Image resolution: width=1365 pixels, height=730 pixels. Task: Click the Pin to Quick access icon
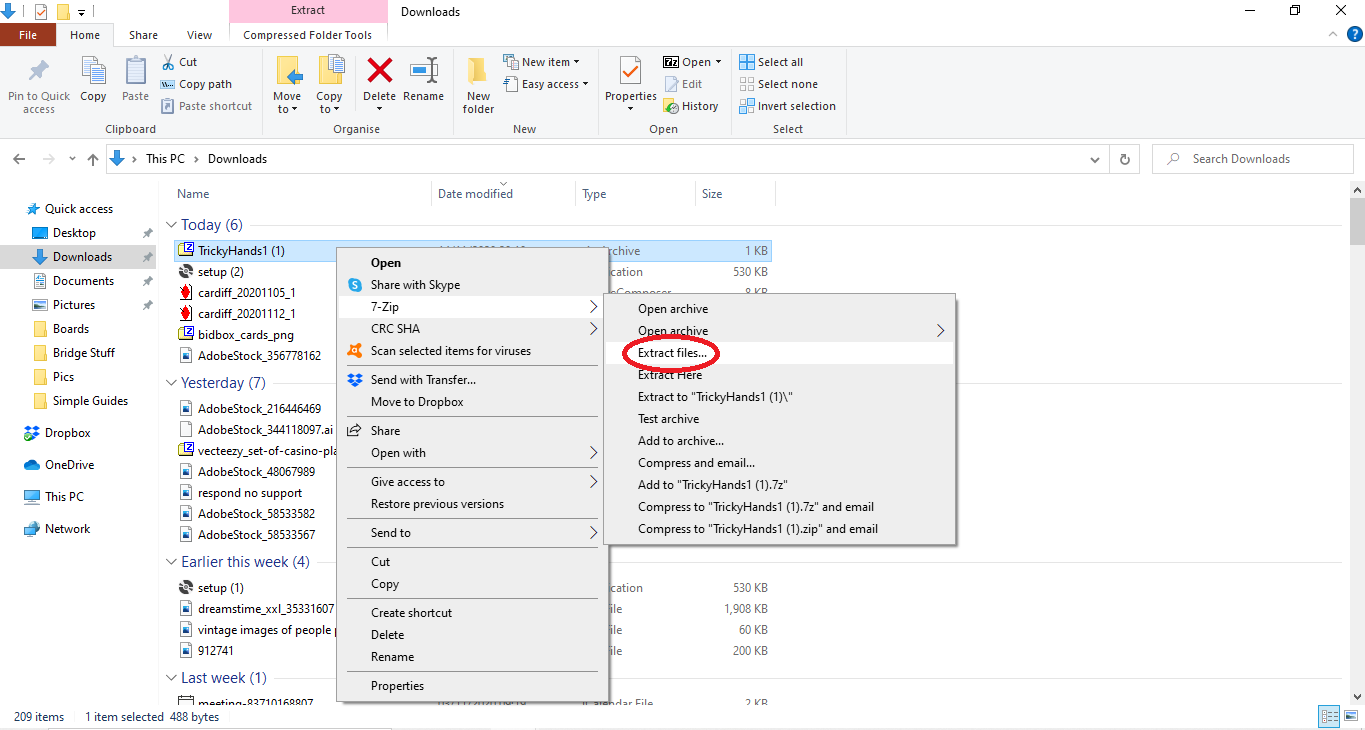[x=39, y=84]
